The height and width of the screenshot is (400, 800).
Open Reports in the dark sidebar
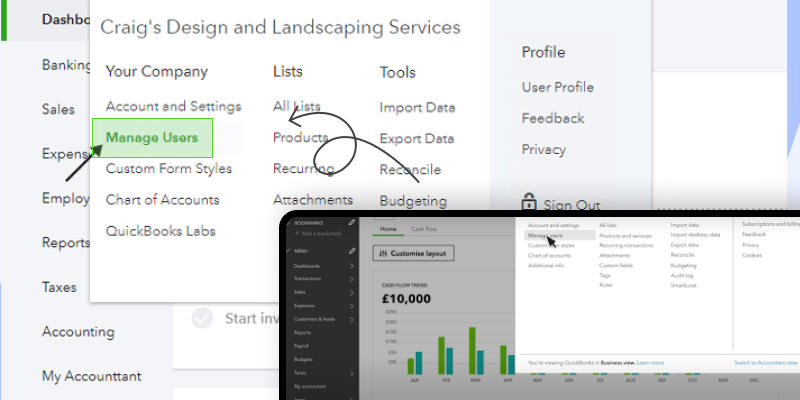tap(302, 333)
